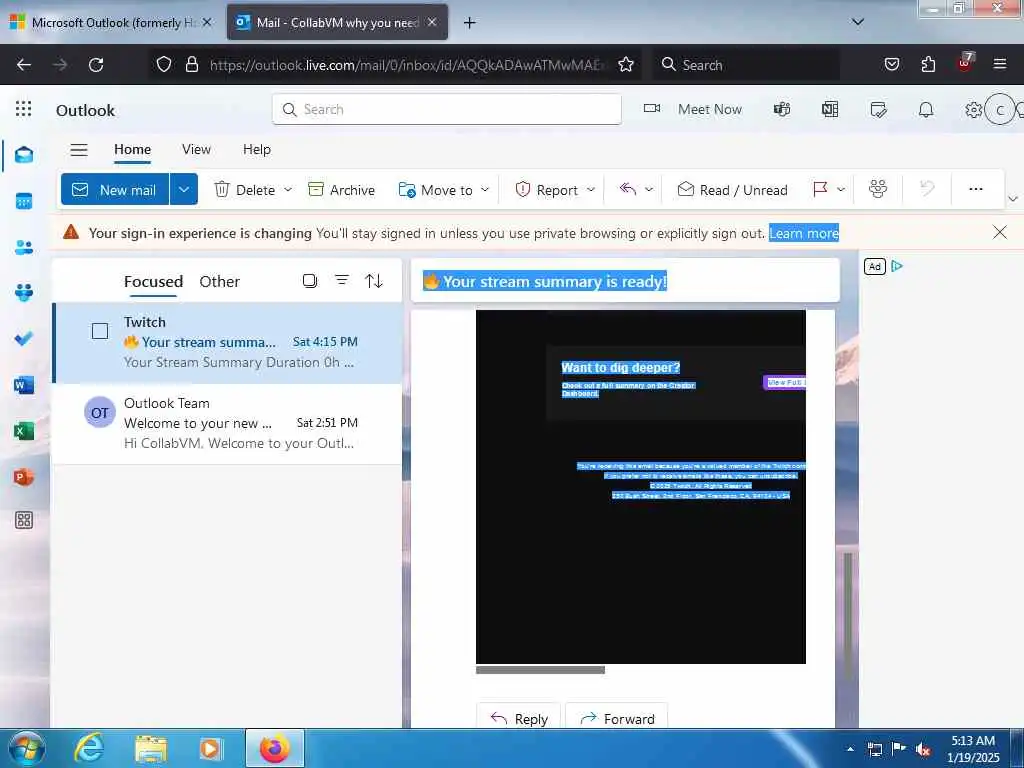This screenshot has height=768, width=1024.
Task: Open the Learn more link
Action: (803, 233)
